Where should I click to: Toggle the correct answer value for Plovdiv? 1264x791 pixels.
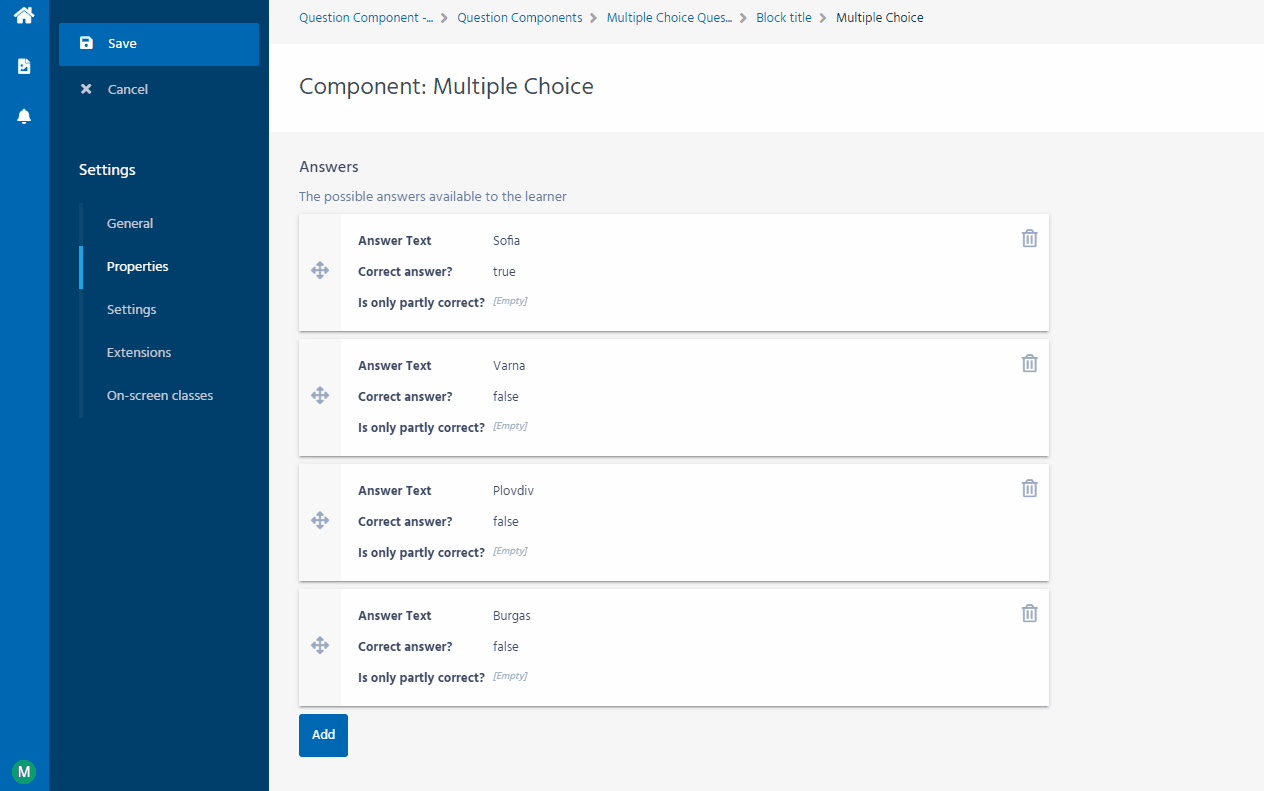coord(505,521)
